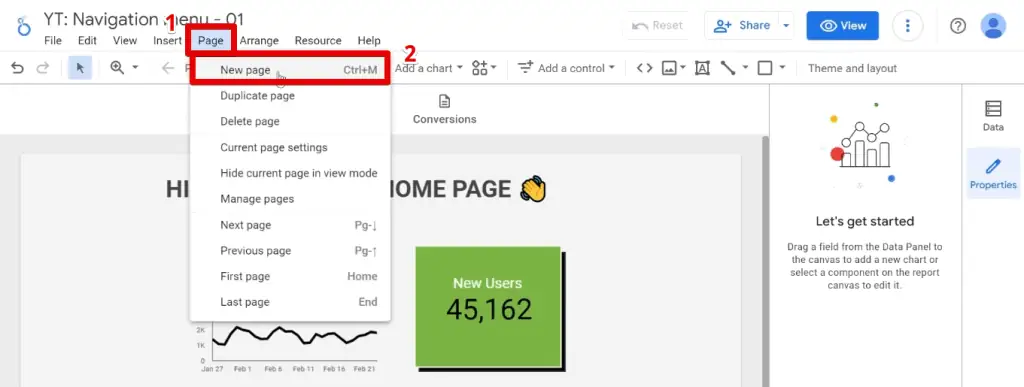The image size is (1024, 387).
Task: Open the File menu
Action: click(x=53, y=40)
